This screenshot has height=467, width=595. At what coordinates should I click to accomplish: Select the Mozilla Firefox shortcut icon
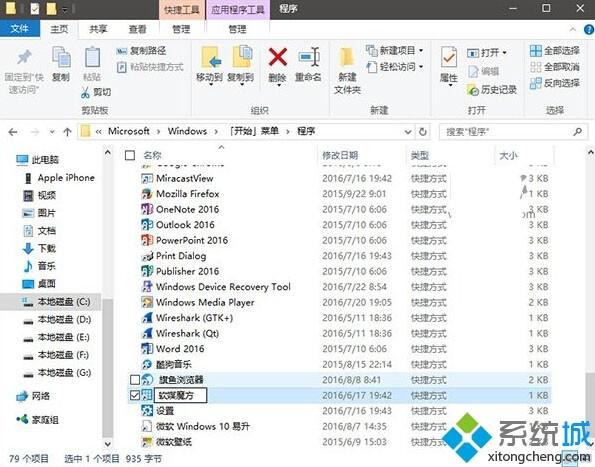[x=147, y=194]
